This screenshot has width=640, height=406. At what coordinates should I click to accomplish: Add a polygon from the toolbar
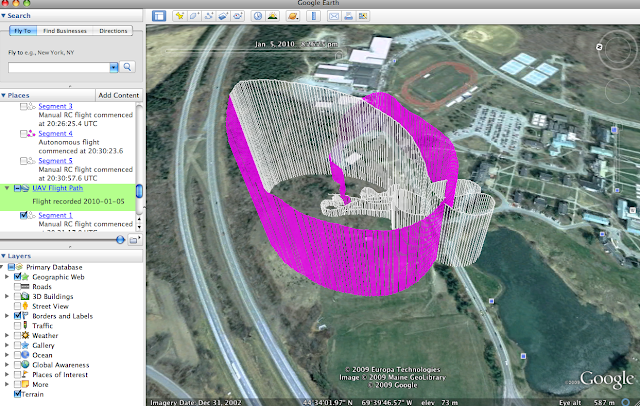[194, 16]
